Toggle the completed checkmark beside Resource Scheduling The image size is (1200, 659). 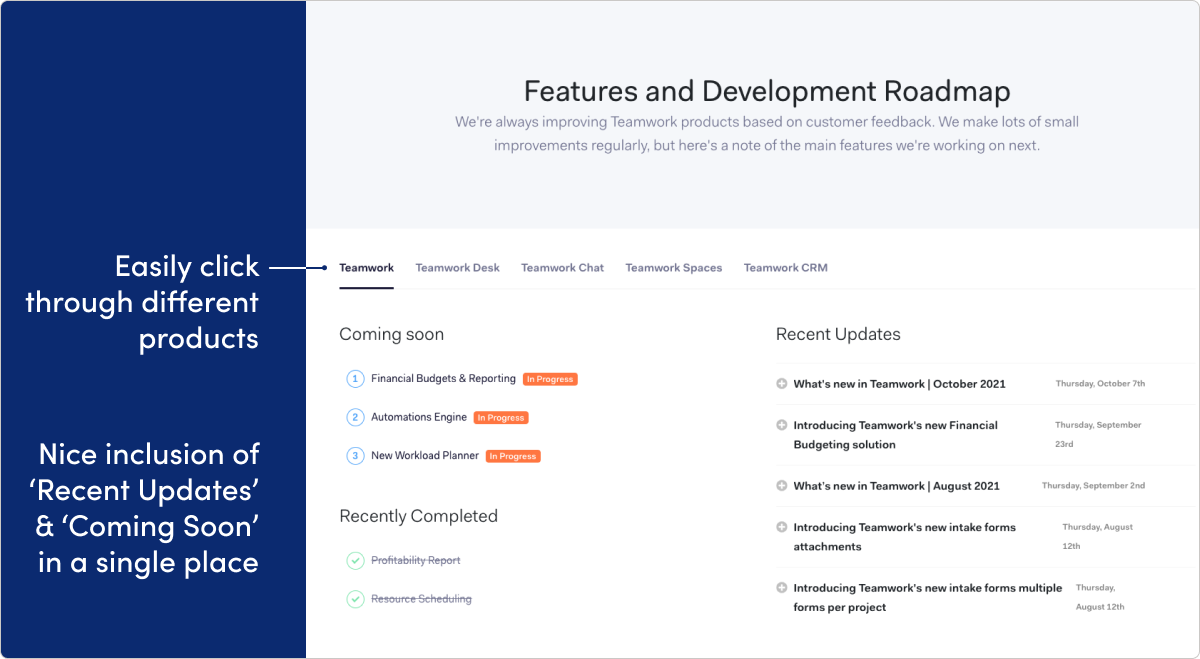[355, 599]
